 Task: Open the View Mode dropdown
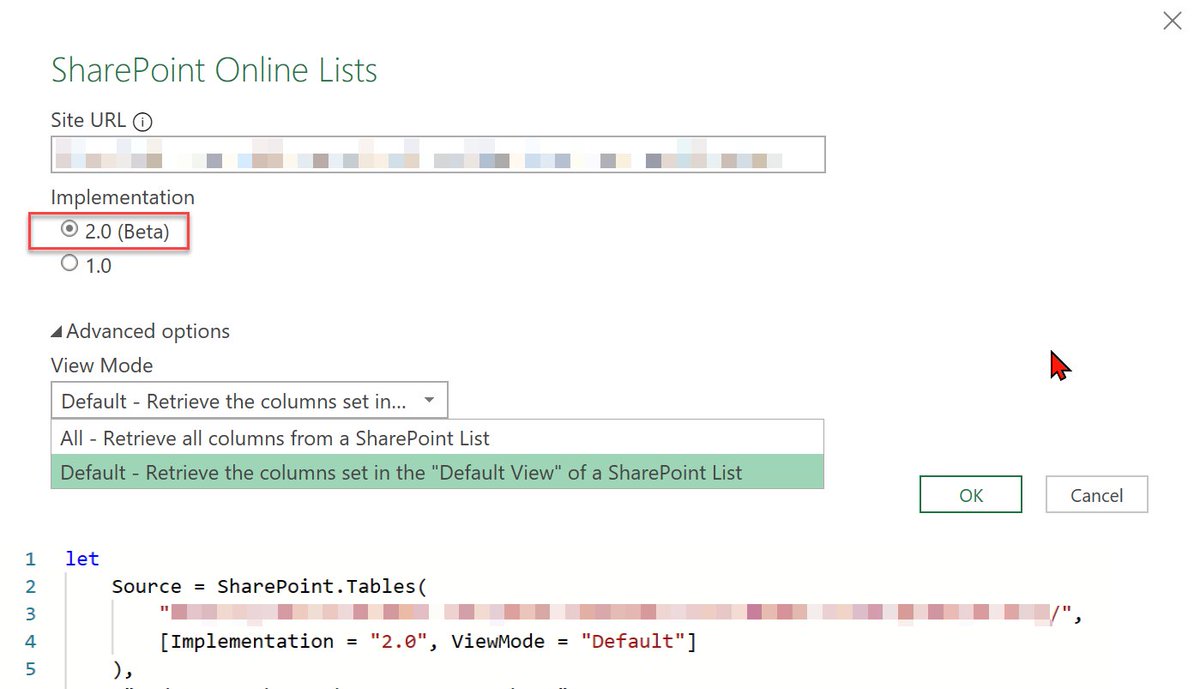[249, 401]
